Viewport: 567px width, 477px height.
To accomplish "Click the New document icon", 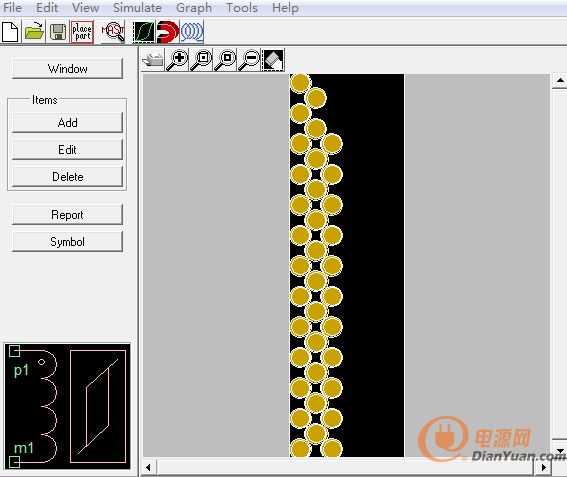I will point(10,32).
